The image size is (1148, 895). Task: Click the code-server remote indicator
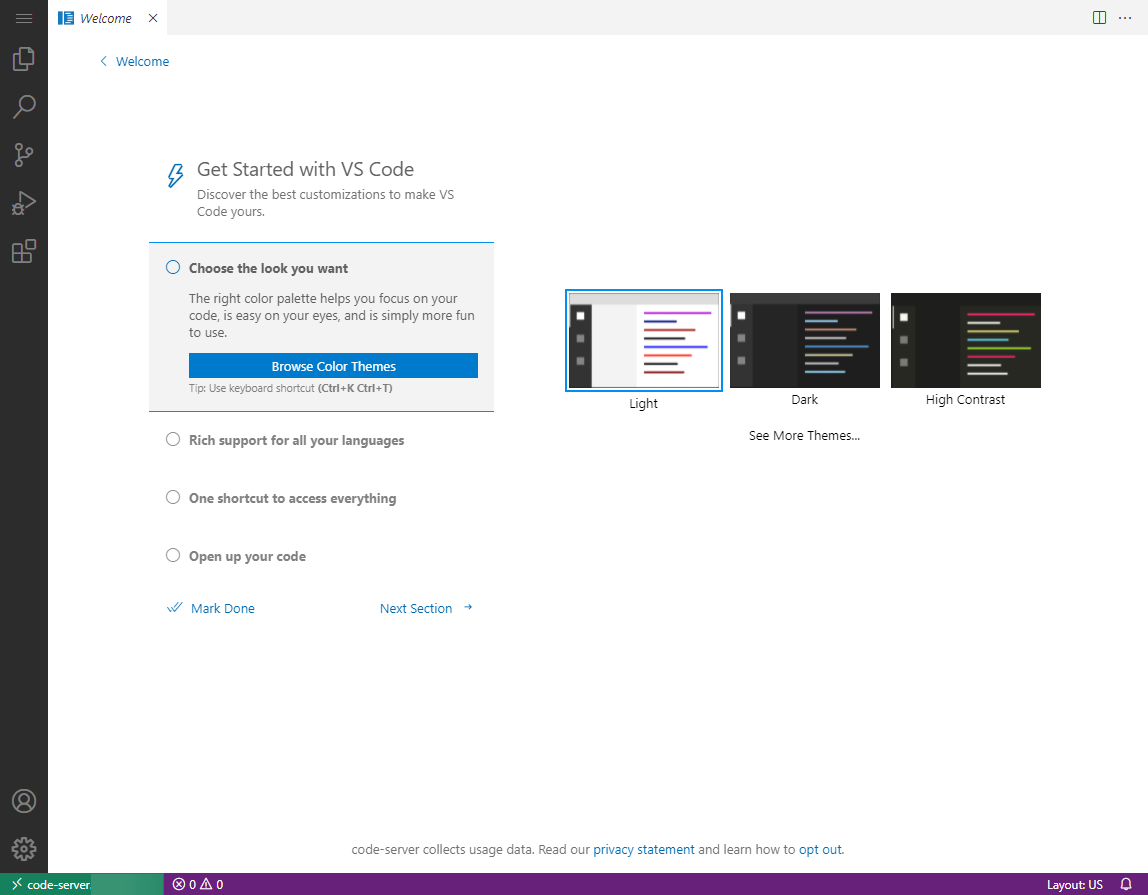[x=48, y=884]
